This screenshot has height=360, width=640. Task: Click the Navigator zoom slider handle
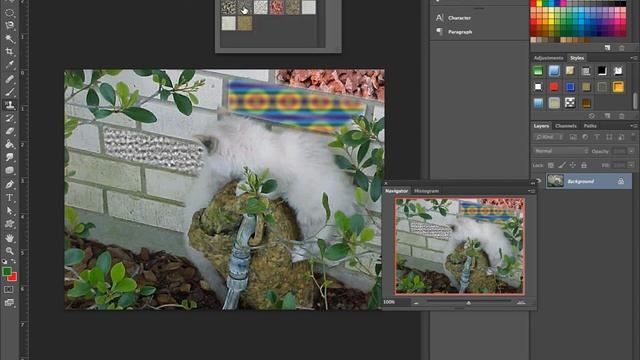[469, 302]
